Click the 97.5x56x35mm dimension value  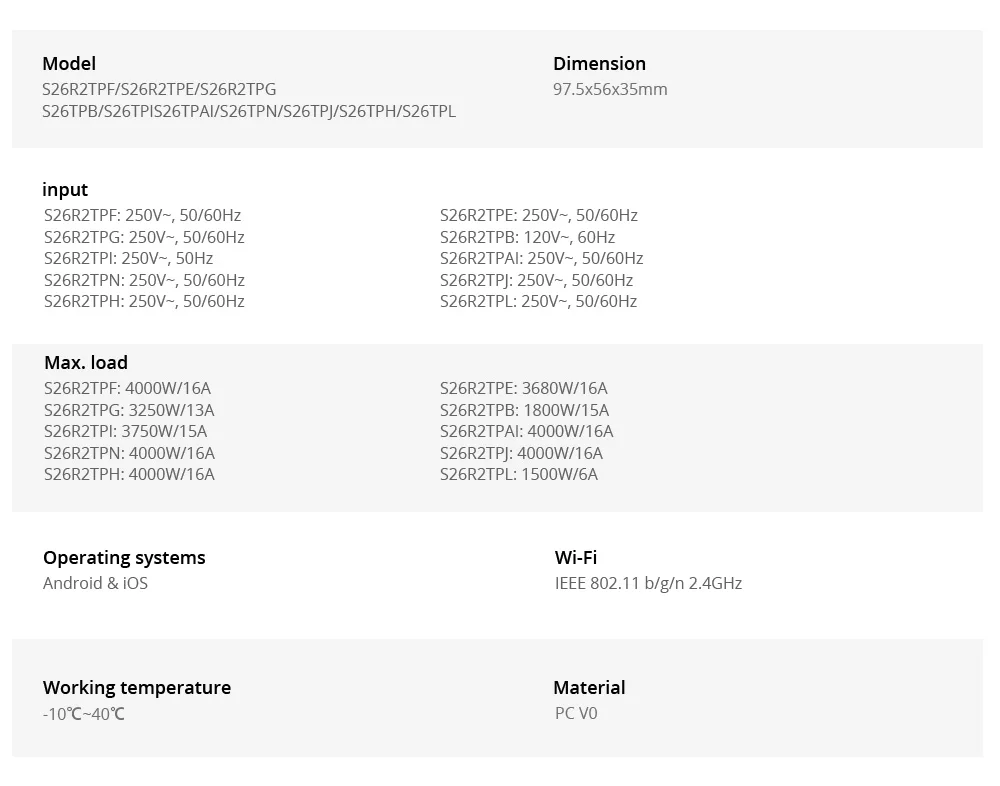pos(610,89)
